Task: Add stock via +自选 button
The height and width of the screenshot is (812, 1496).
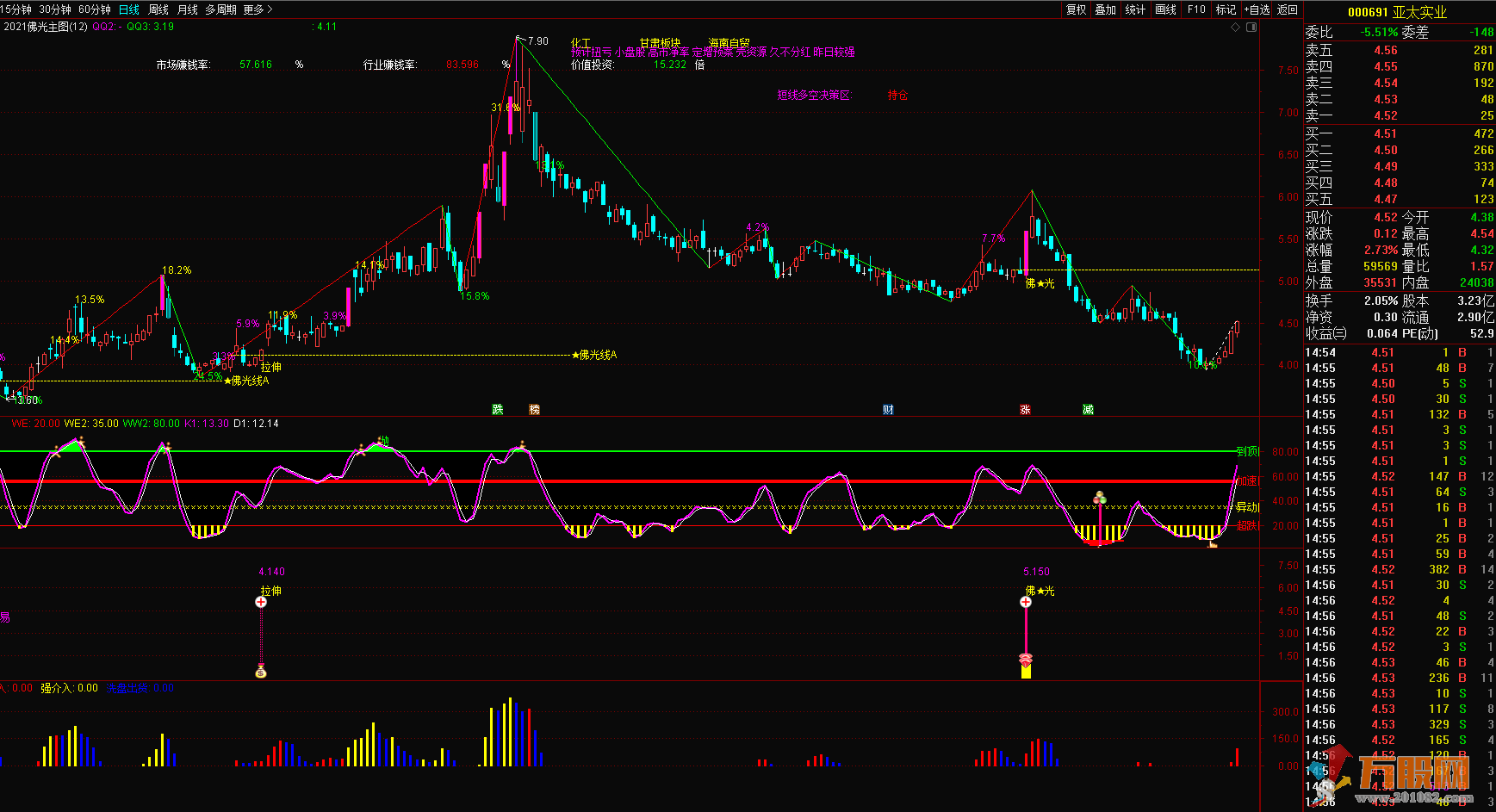Action: click(1257, 9)
